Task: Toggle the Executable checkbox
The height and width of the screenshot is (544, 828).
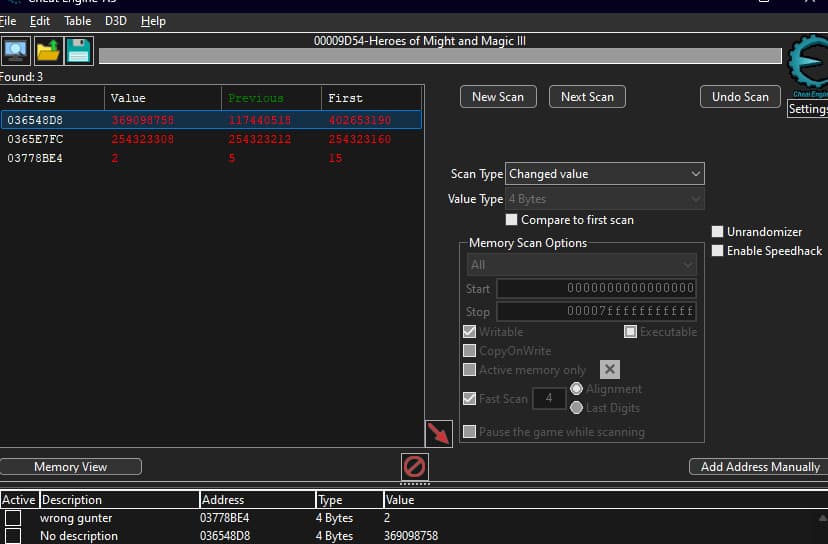Action: point(630,331)
